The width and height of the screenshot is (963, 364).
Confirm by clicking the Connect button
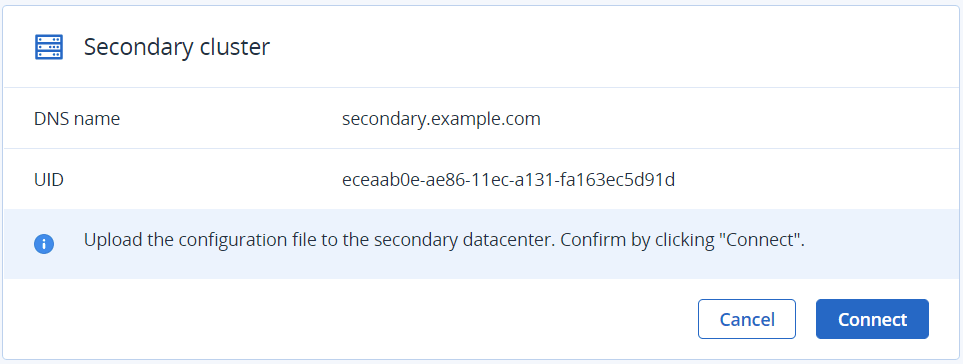[872, 319]
